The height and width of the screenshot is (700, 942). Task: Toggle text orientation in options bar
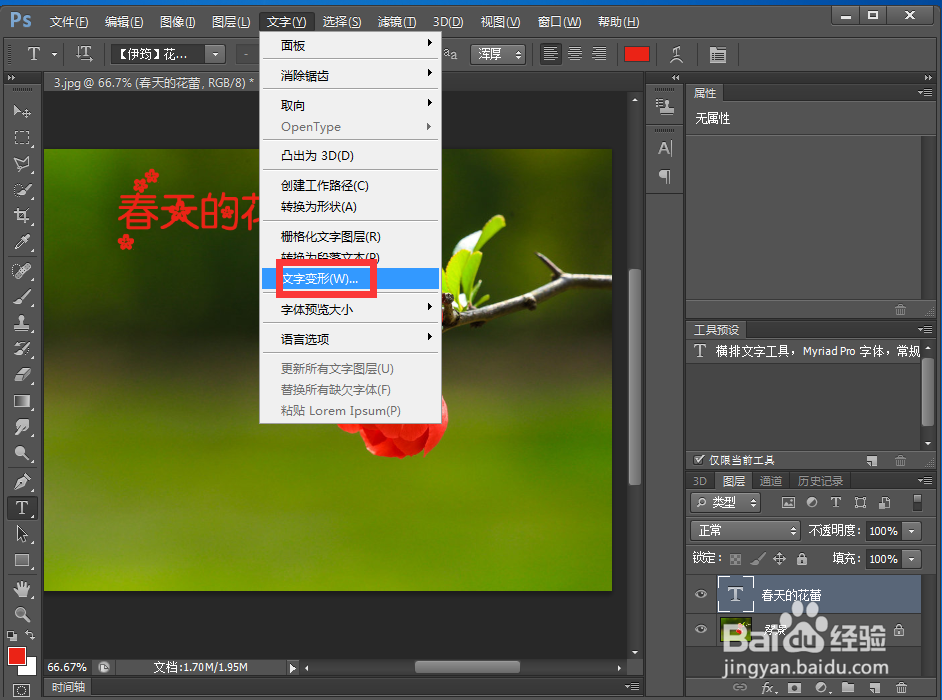[x=84, y=54]
